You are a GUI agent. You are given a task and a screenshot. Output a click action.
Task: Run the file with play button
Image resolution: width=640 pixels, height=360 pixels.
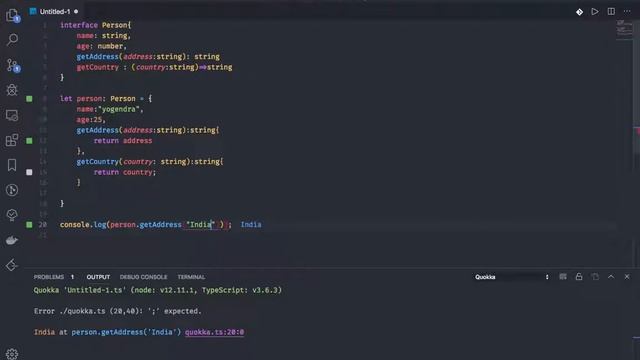click(595, 12)
